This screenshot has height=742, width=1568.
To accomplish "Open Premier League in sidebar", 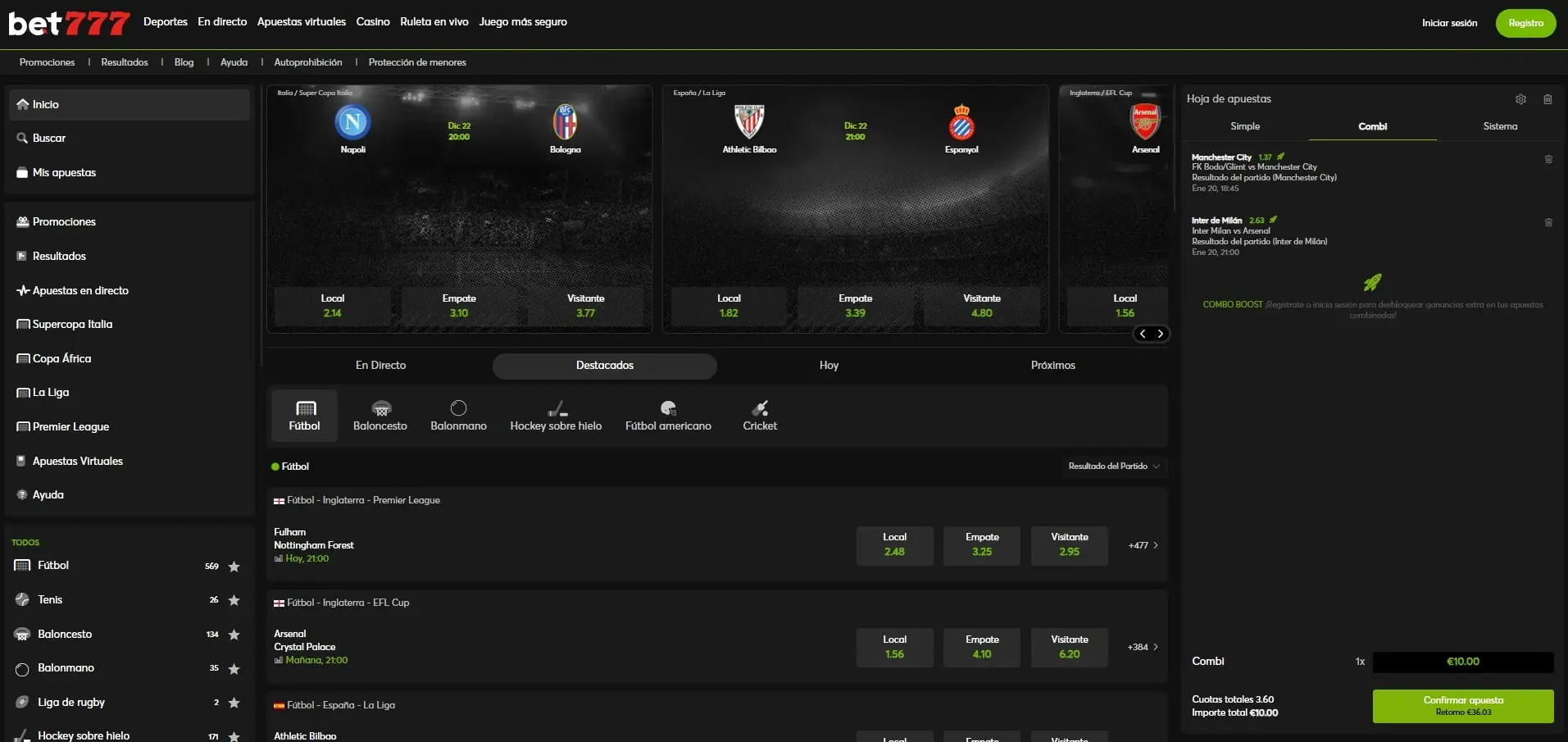I will click(x=130, y=427).
